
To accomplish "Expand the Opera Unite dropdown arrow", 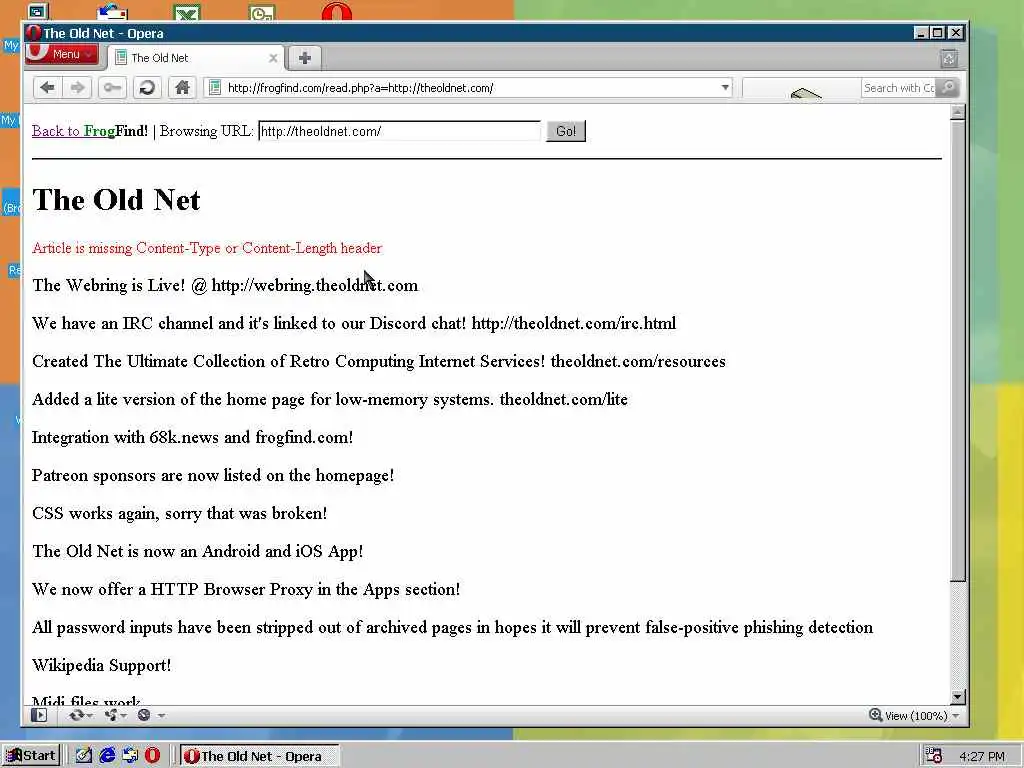I will point(123,716).
